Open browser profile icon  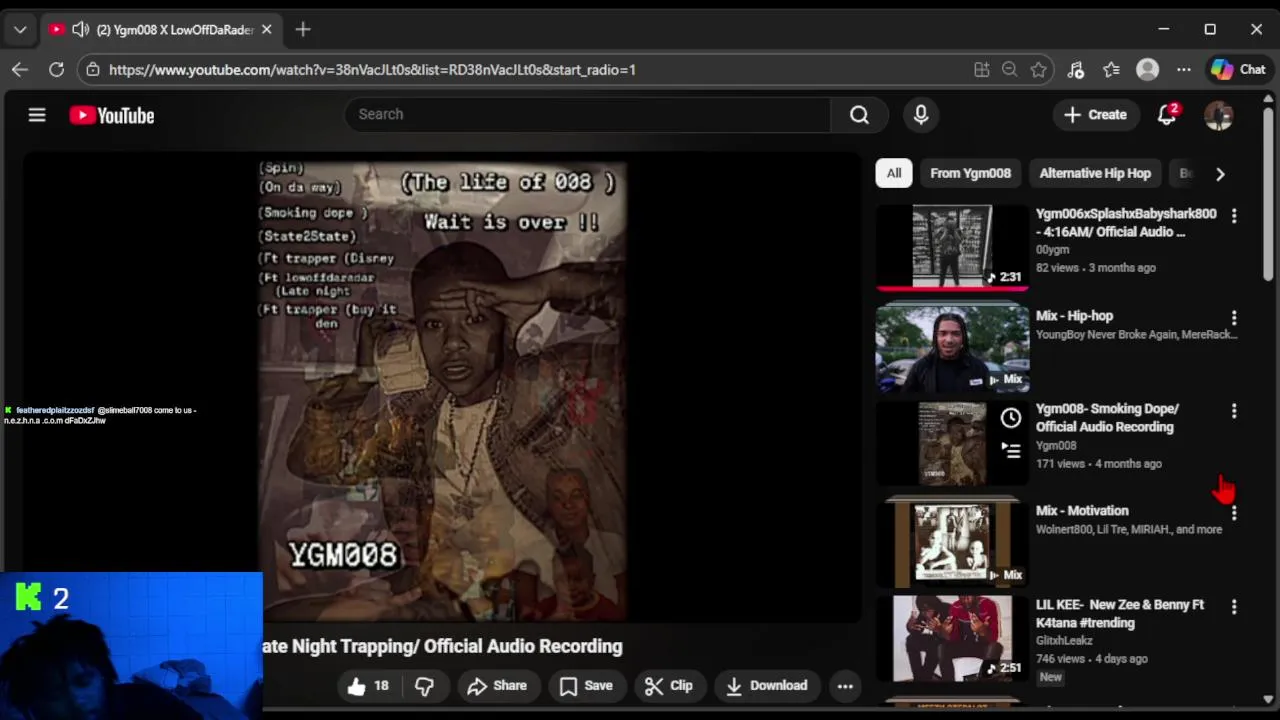[x=1148, y=70]
